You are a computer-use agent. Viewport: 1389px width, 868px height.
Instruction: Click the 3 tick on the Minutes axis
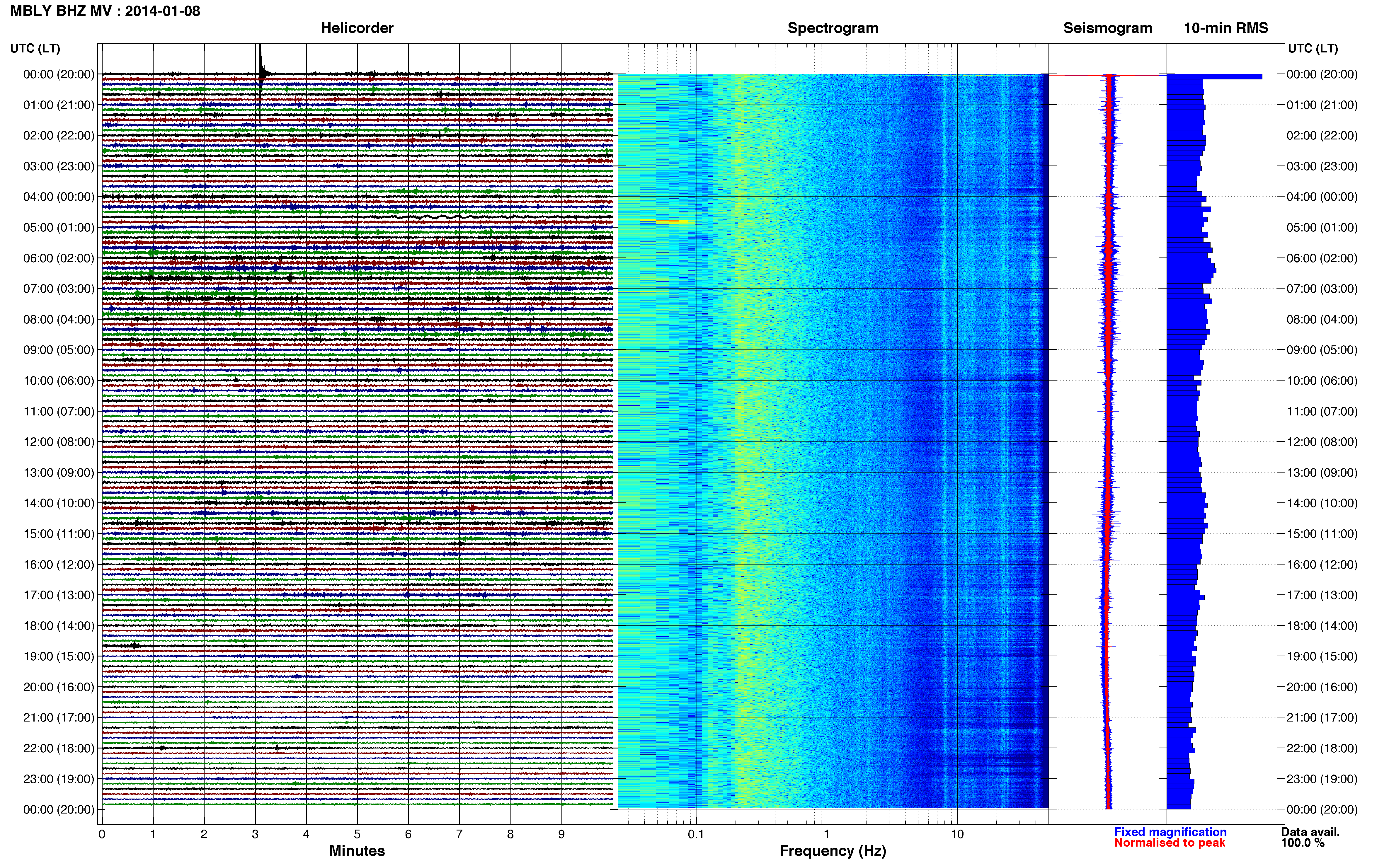(255, 835)
